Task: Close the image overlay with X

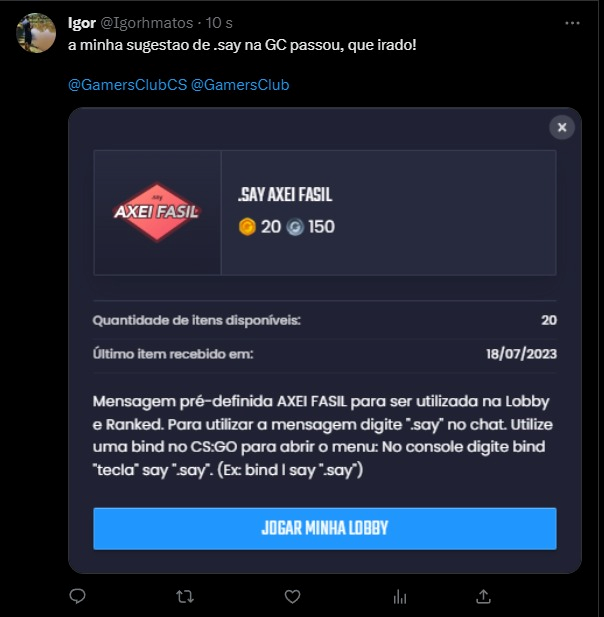Action: pos(562,127)
